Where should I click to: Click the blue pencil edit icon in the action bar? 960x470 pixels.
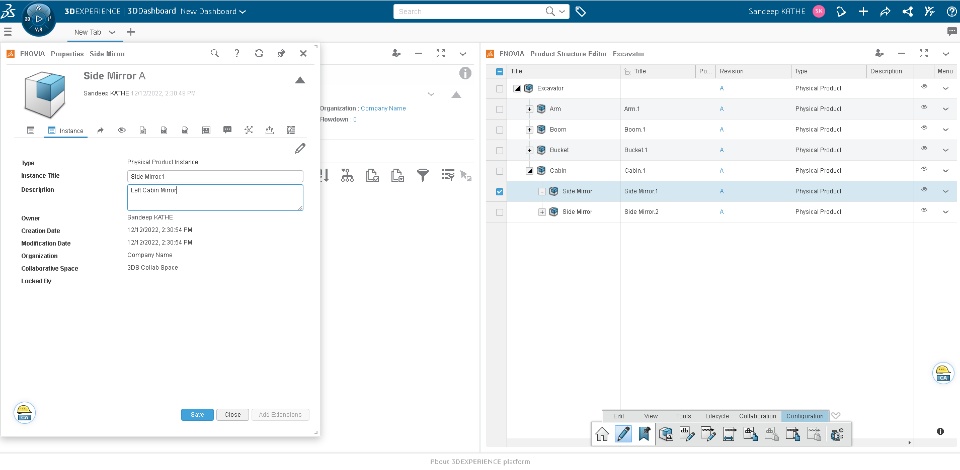coord(623,434)
